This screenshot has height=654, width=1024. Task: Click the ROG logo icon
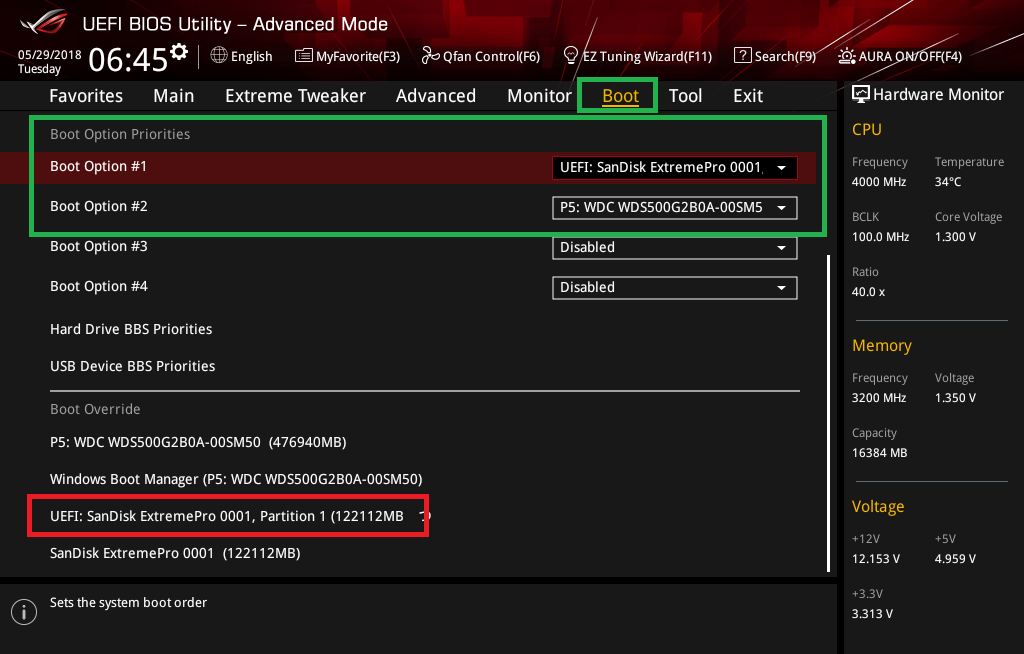[x=43, y=22]
